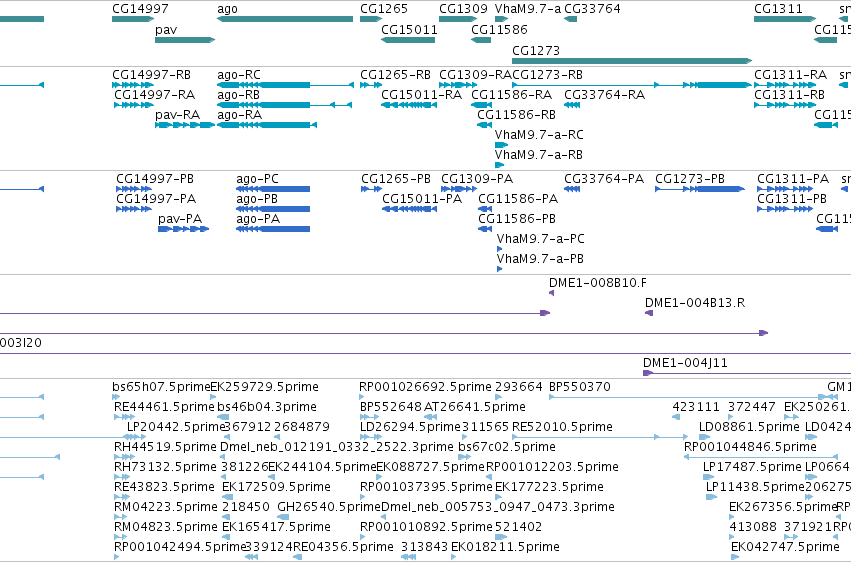851x562 pixels.
Task: Select the CG1311-RB transcript
Action: coord(785,105)
